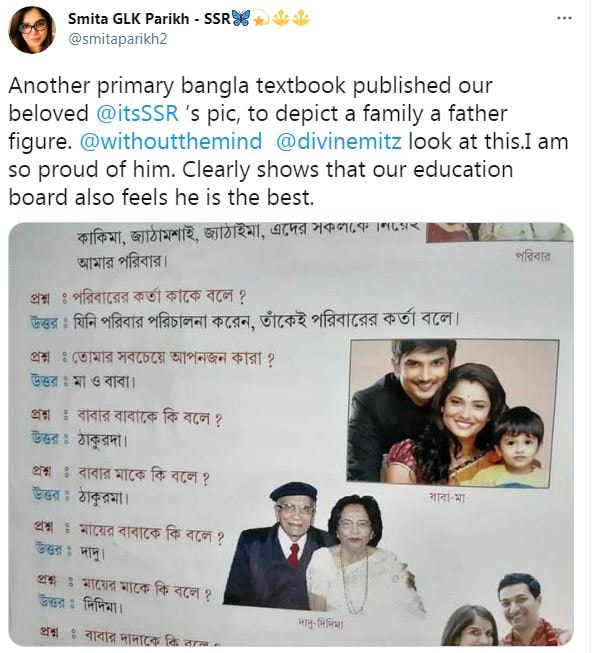Click the couple photo at the image's bottom right
The width and height of the screenshot is (600, 653).
[506, 610]
